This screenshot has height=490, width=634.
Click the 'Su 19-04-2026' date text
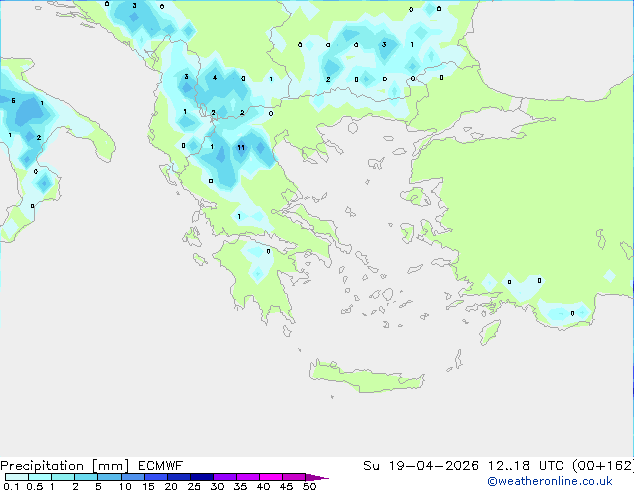point(421,466)
